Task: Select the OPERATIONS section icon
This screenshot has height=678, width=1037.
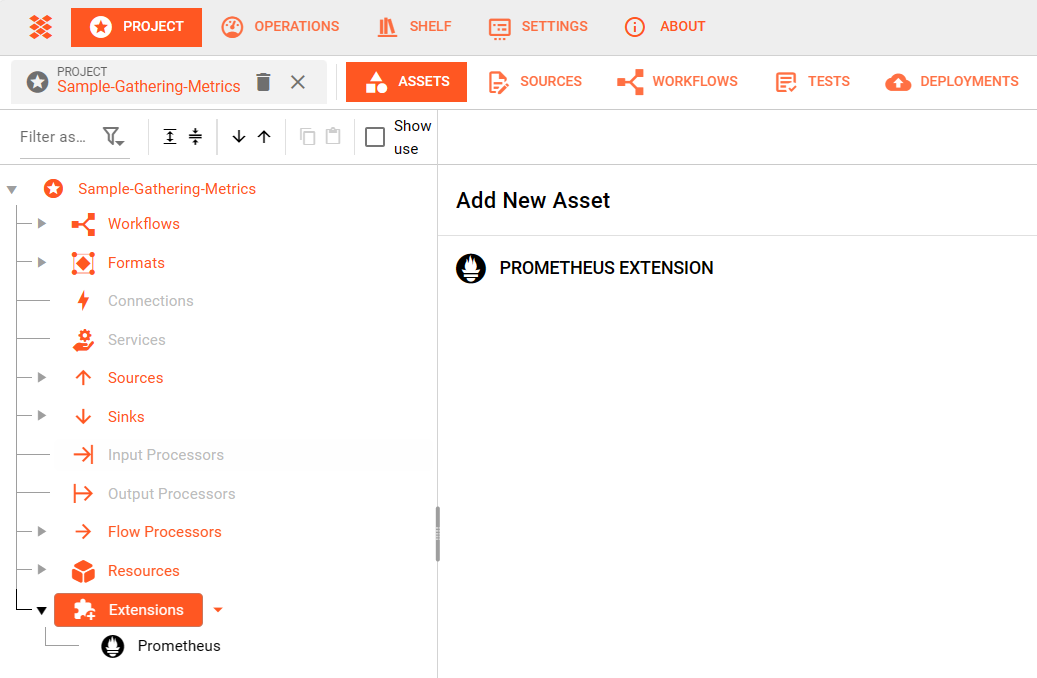Action: [232, 27]
